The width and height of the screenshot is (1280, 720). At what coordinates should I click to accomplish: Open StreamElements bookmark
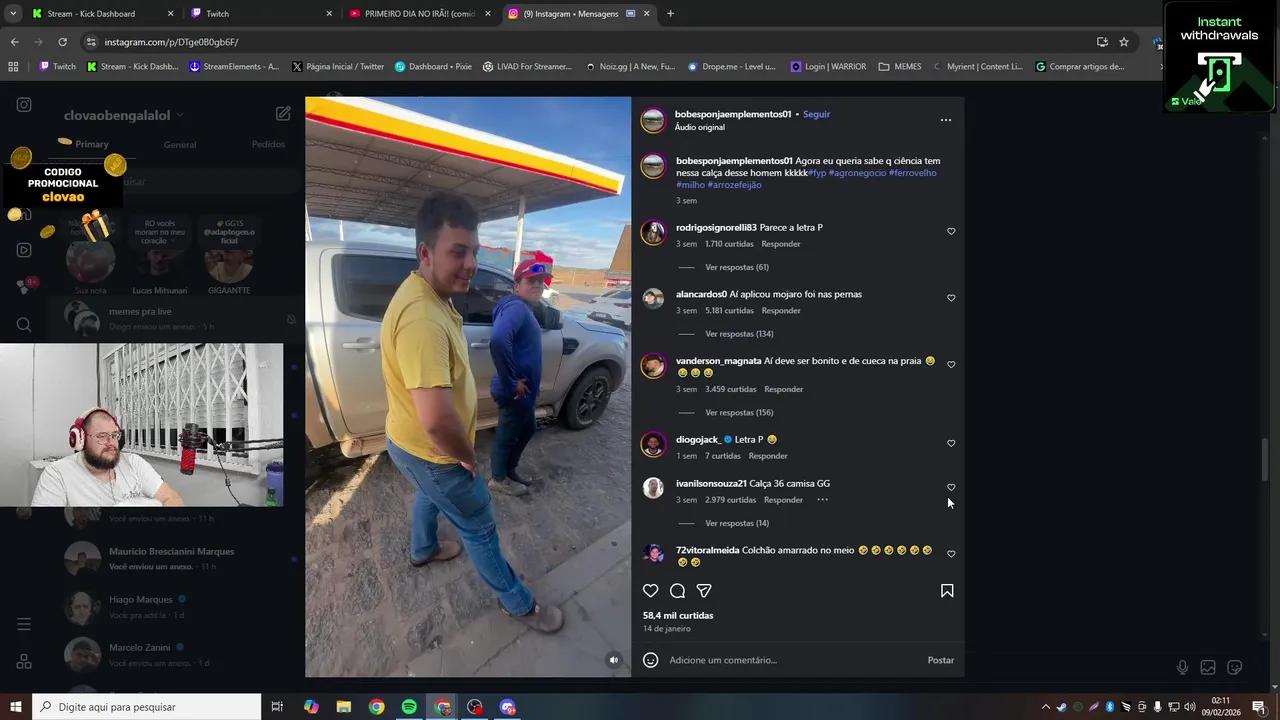pyautogui.click(x=233, y=67)
